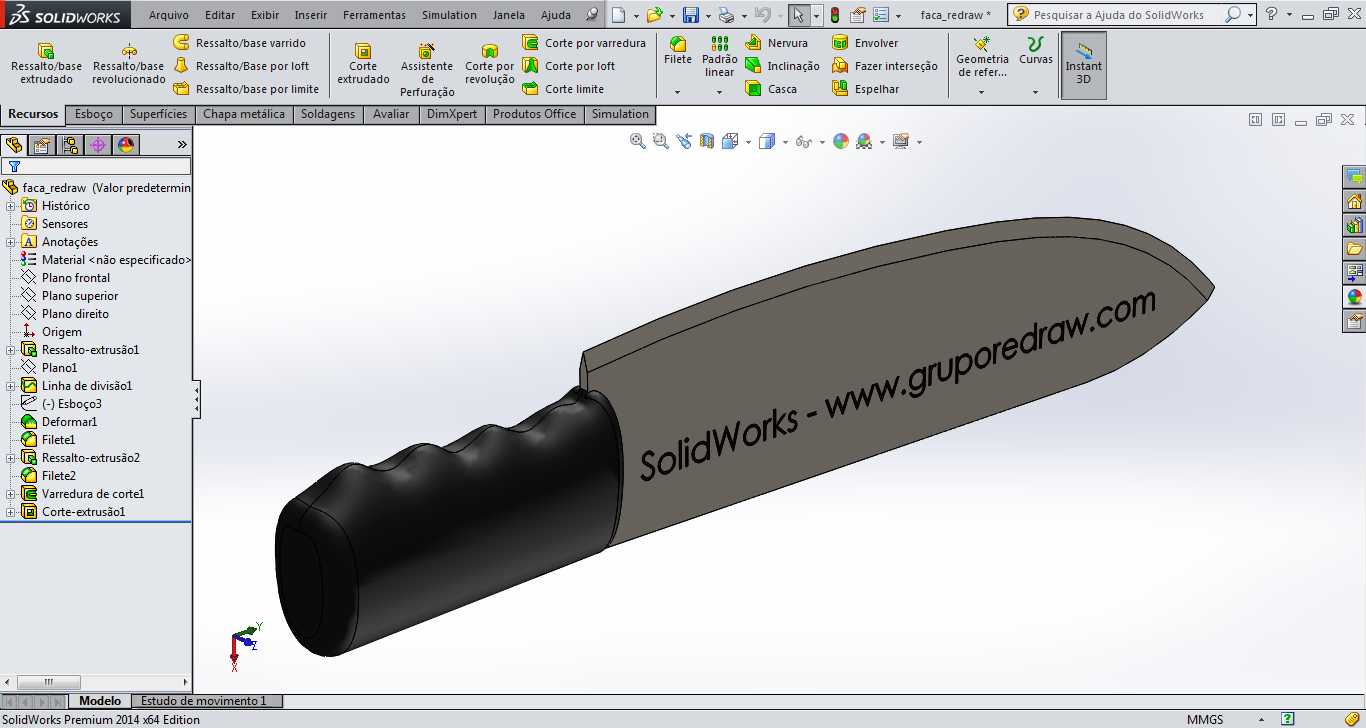Screen dimensions: 1366x728
Task: Open the PropertyManager tab icon
Action: (x=42, y=145)
